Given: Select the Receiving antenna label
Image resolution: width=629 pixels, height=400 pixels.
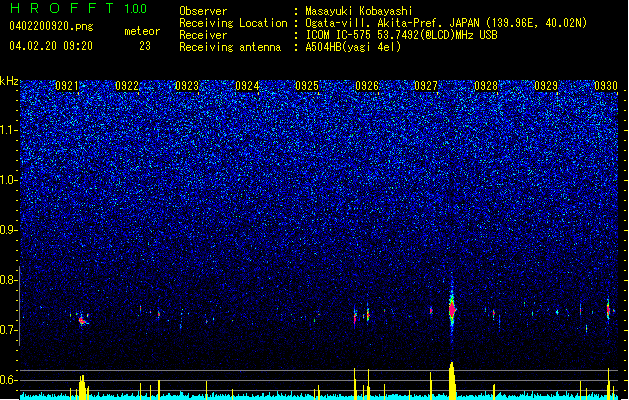Looking at the screenshot, I should 230,47.
